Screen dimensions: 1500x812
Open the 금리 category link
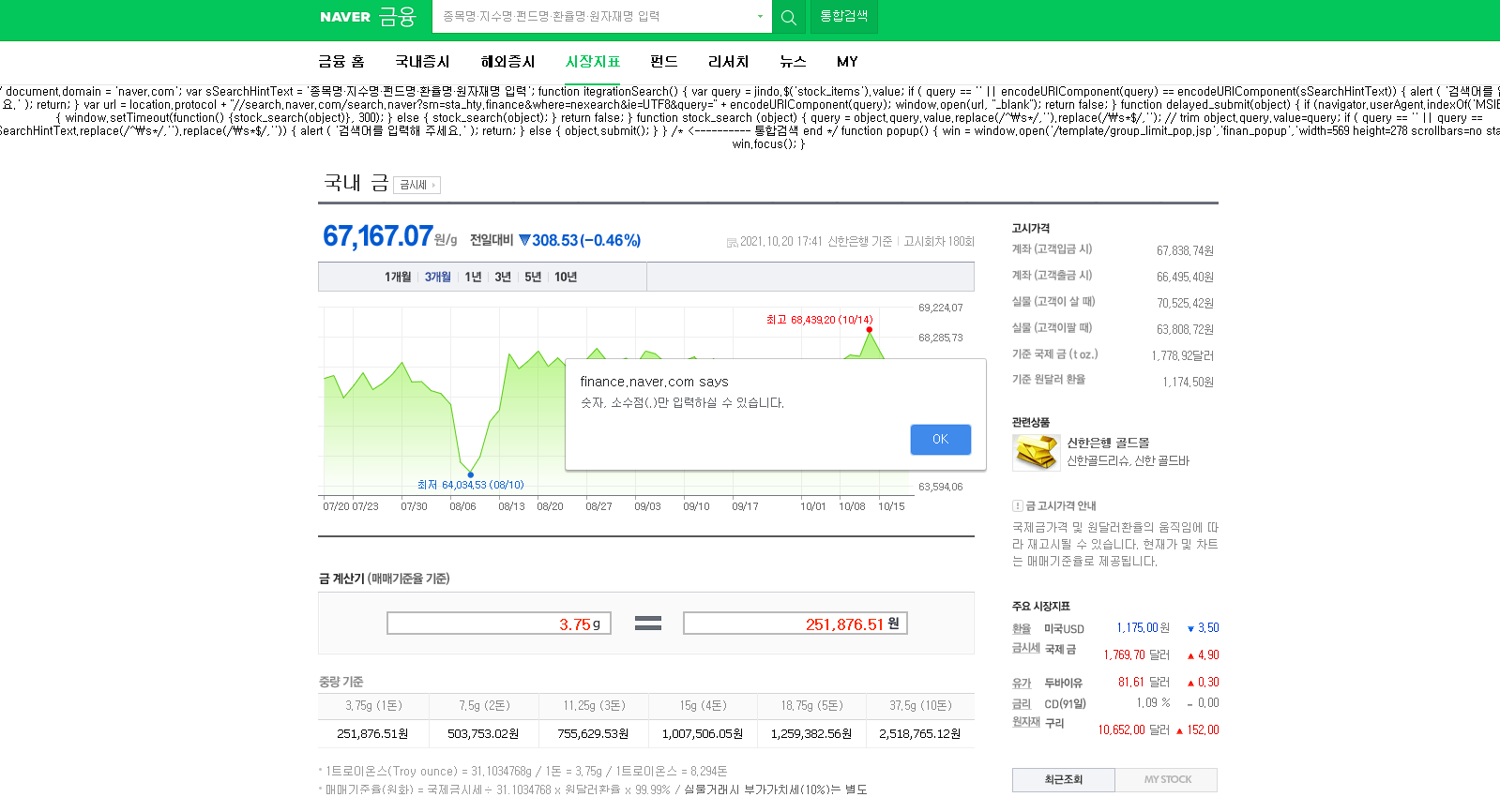tap(1022, 703)
